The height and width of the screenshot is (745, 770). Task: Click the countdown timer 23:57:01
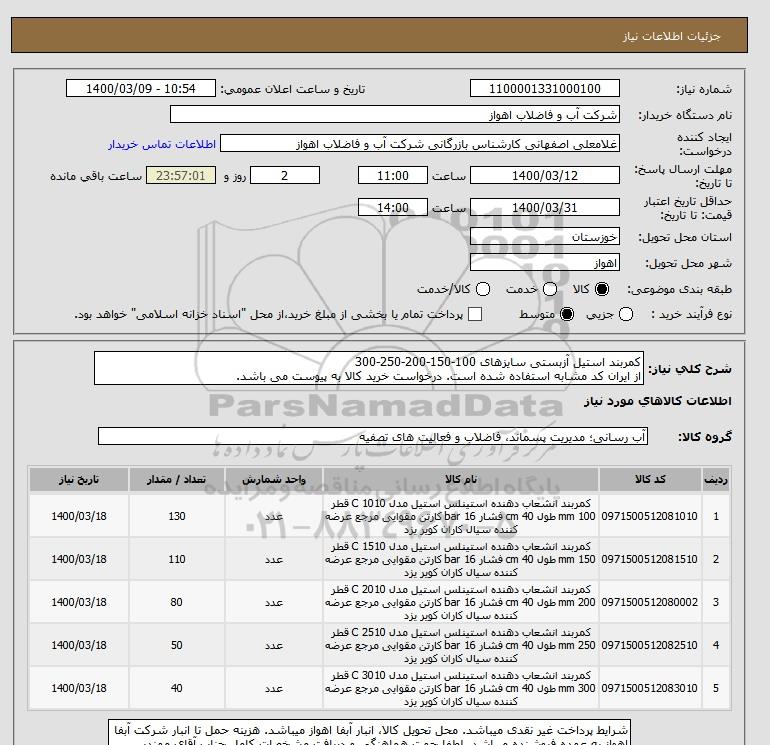click(180, 175)
